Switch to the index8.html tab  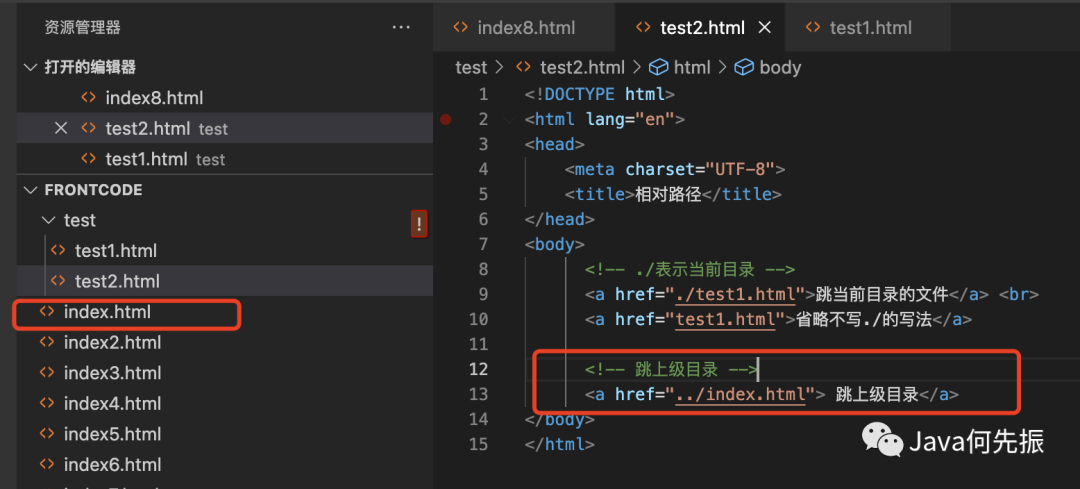[525, 28]
